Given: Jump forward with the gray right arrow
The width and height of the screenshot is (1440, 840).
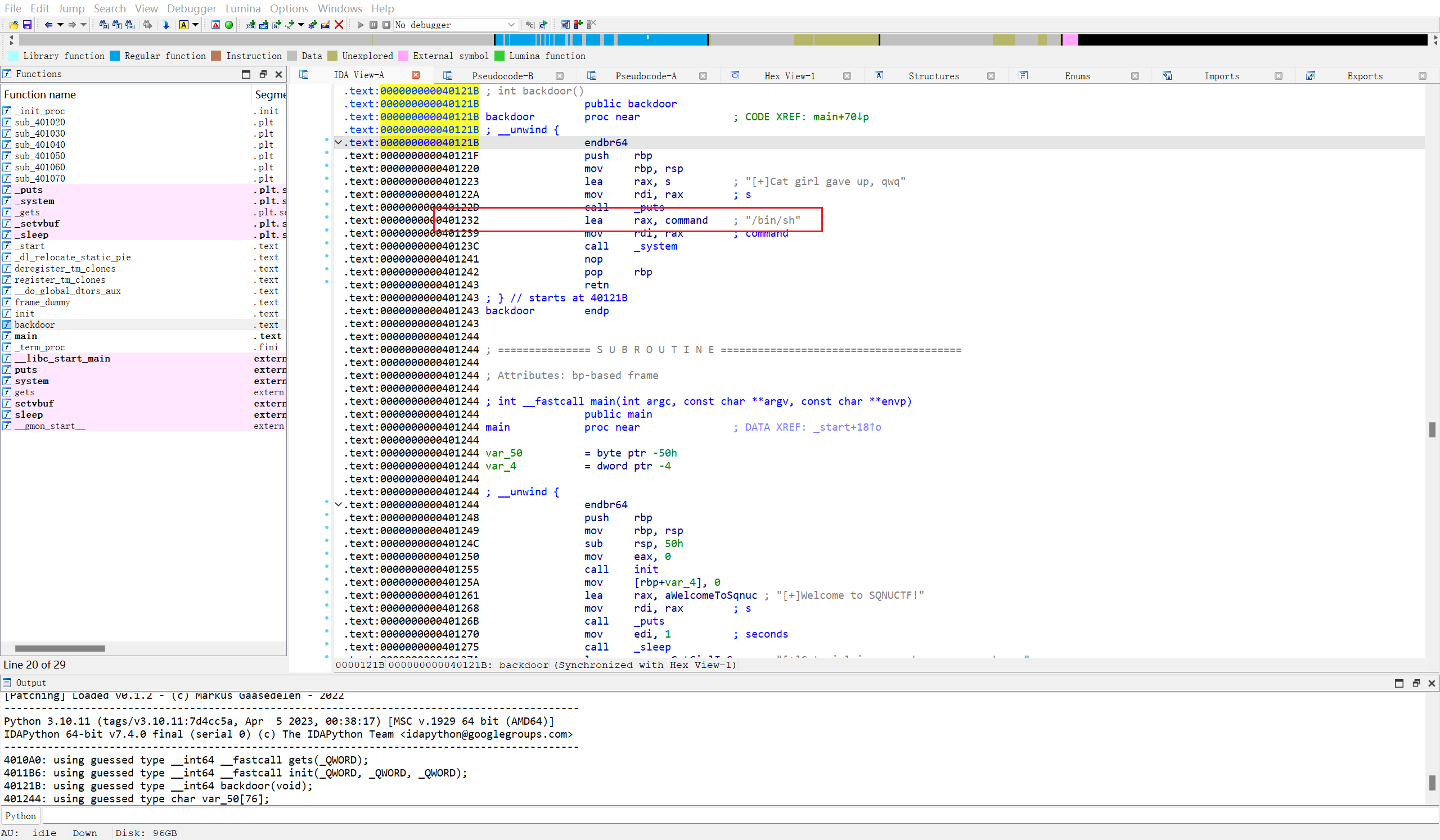Looking at the screenshot, I should 72,25.
